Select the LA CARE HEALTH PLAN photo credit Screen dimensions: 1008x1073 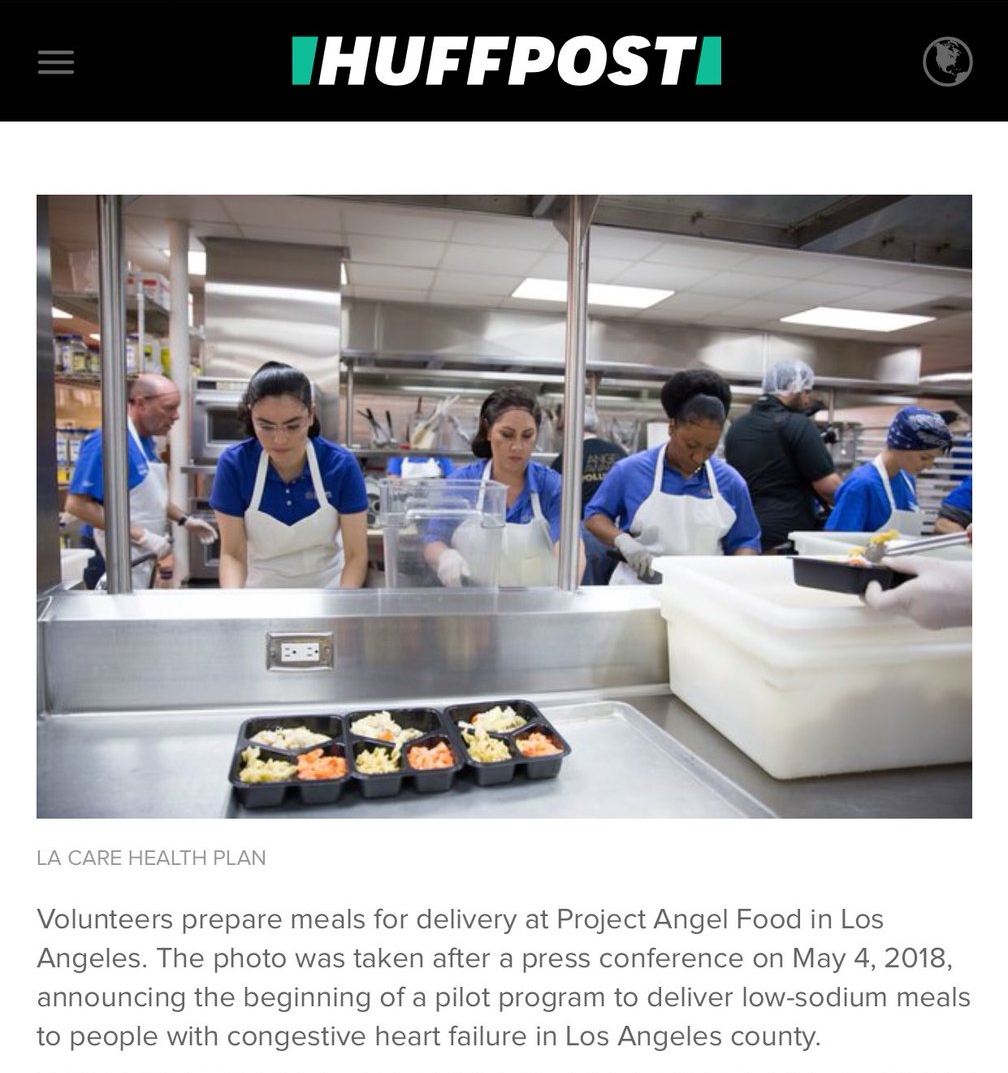click(151, 857)
